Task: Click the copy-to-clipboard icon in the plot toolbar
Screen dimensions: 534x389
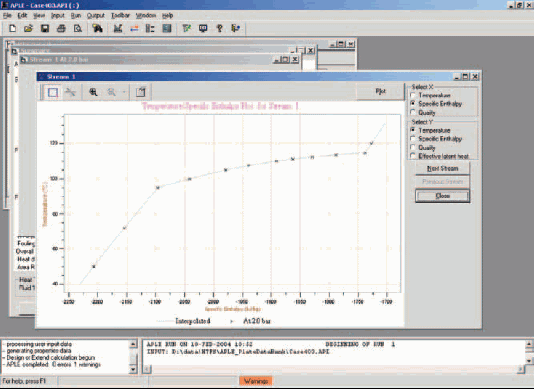Action: 140,92
